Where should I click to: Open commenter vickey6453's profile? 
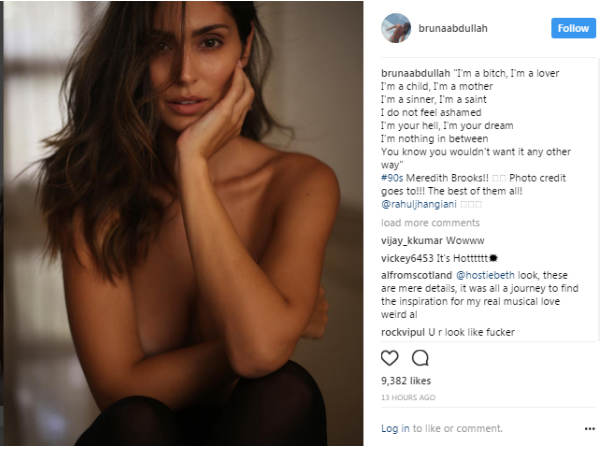point(407,258)
